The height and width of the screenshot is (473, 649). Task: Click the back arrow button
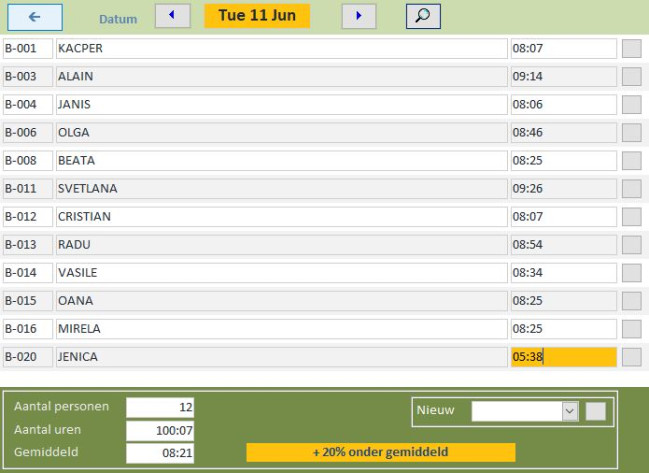[35, 17]
